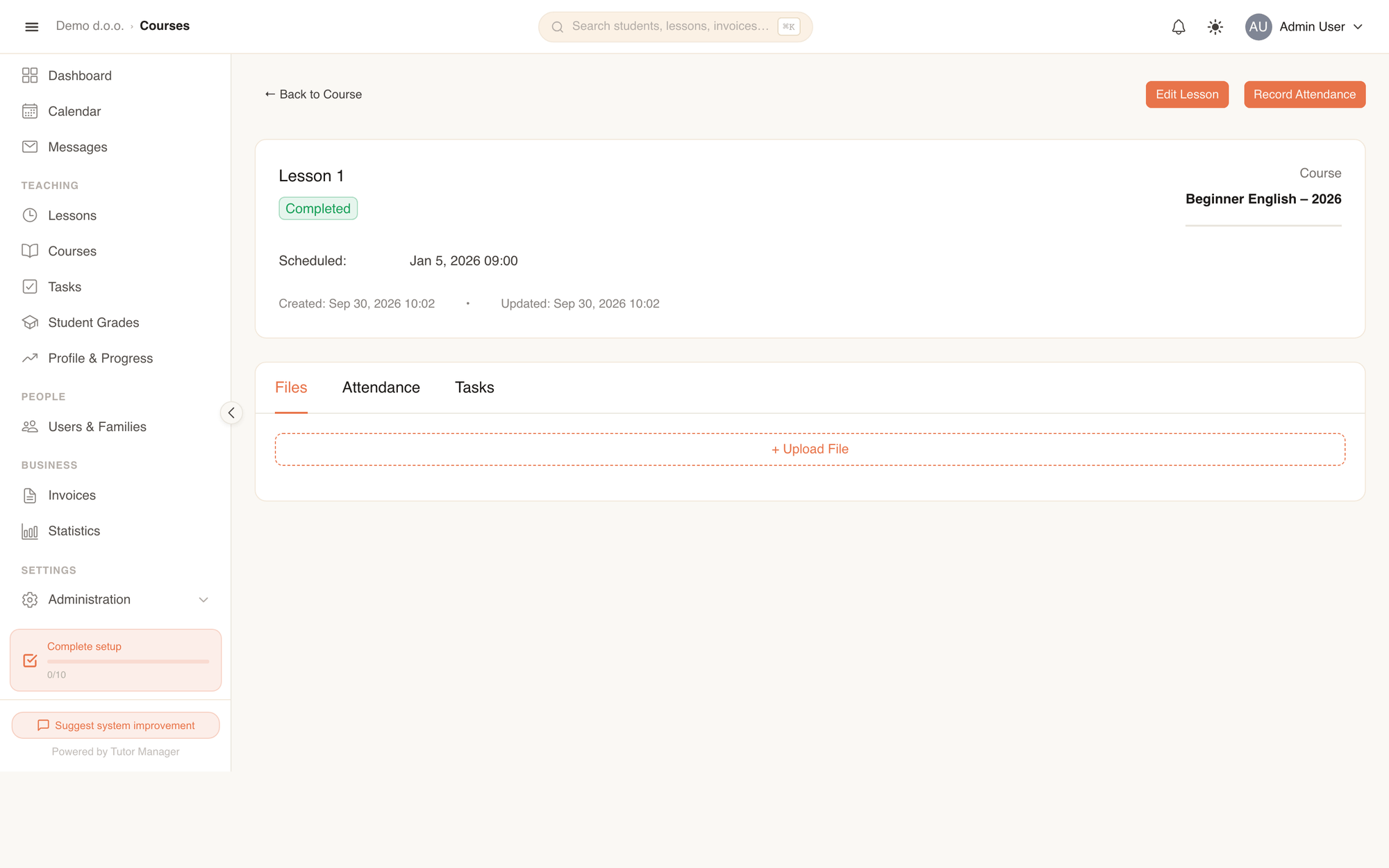Click the Profile & Progress trend icon
Screen dimensions: 1389x868
(30, 358)
